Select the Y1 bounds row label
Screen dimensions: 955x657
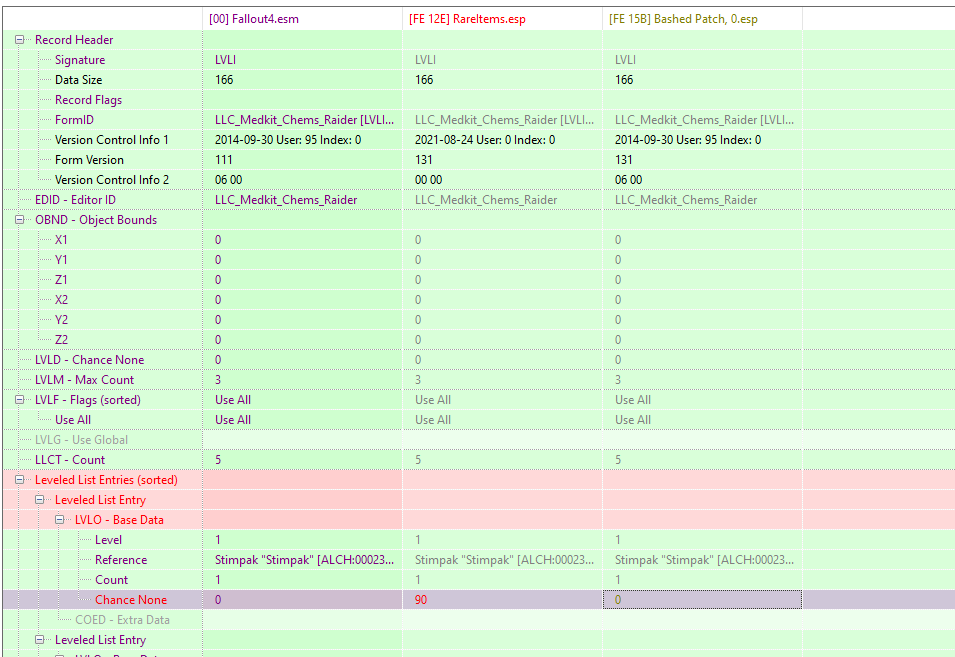click(61, 260)
